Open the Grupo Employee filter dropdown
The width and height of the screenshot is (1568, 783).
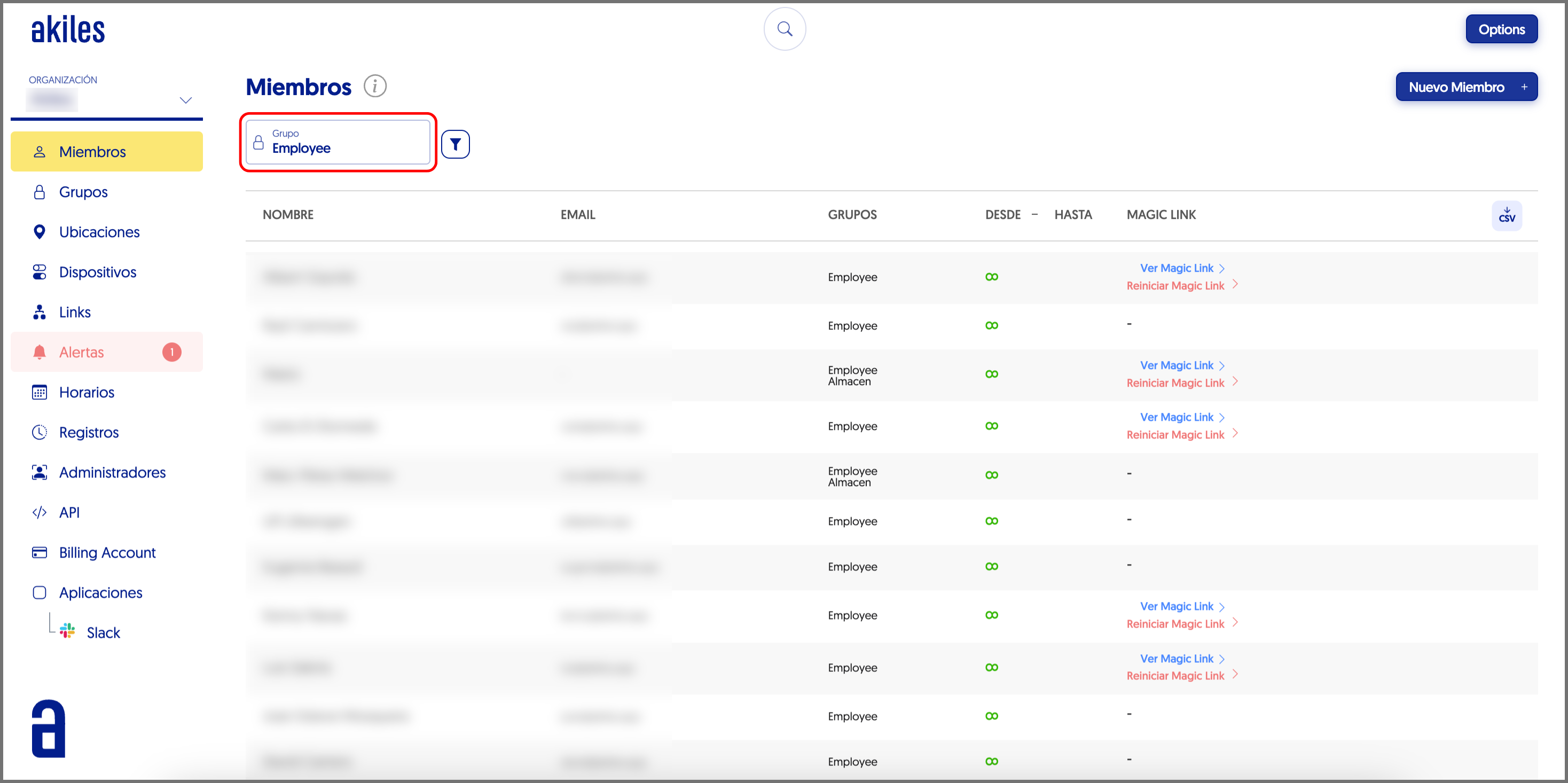coord(338,143)
